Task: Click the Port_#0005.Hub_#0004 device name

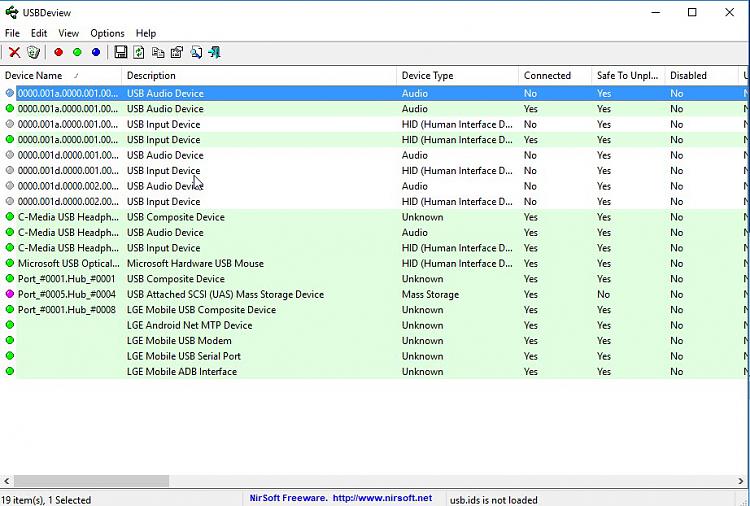Action: pyautogui.click(x=66, y=294)
